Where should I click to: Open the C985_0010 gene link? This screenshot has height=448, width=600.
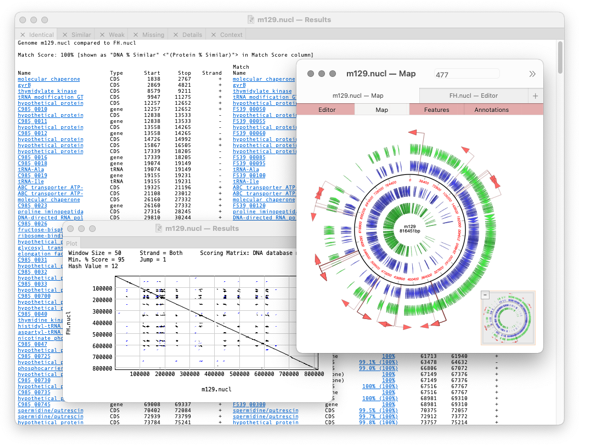click(x=32, y=109)
